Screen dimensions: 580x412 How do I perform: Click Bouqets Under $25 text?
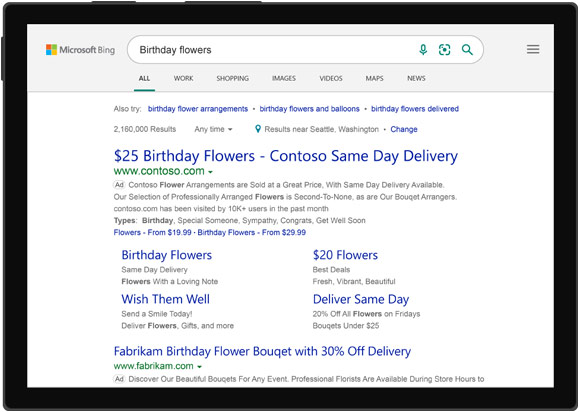pos(346,325)
